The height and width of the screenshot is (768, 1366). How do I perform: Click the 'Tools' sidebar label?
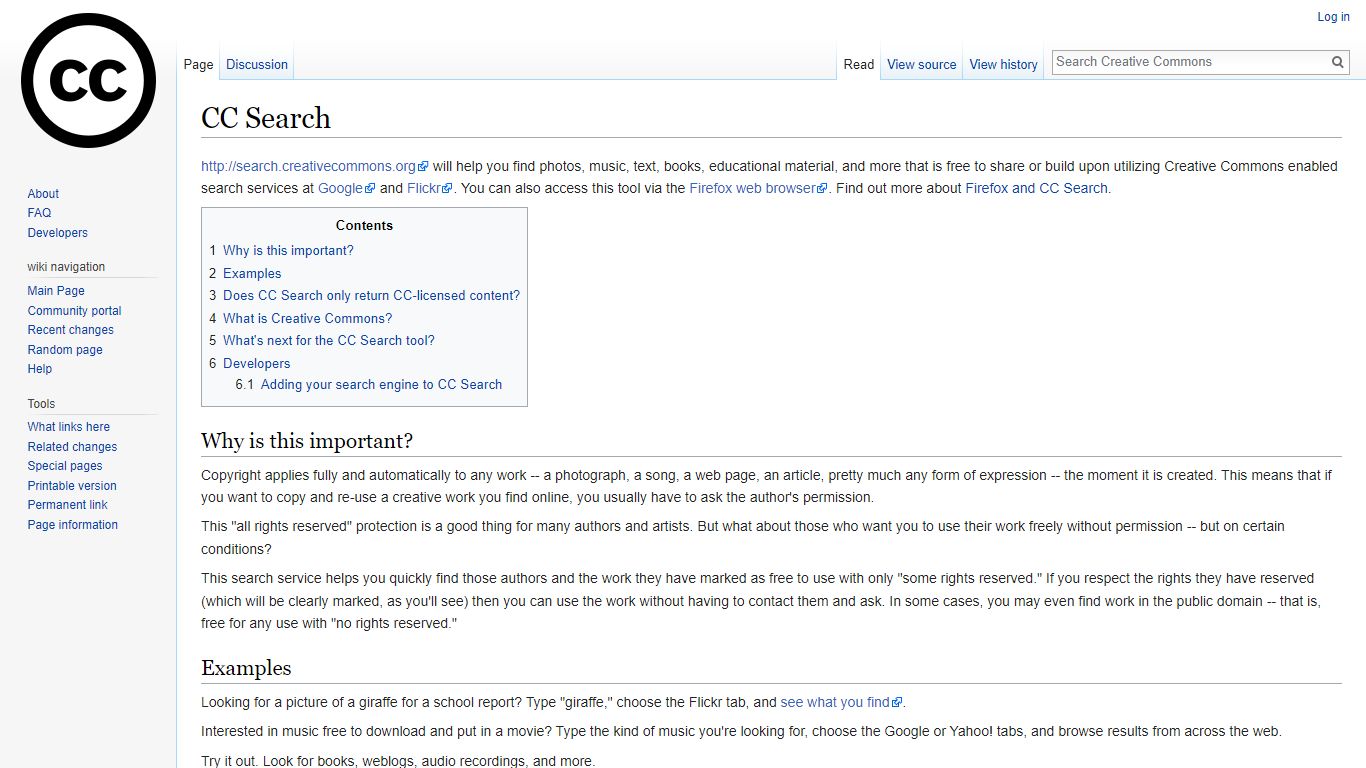pyautogui.click(x=41, y=404)
